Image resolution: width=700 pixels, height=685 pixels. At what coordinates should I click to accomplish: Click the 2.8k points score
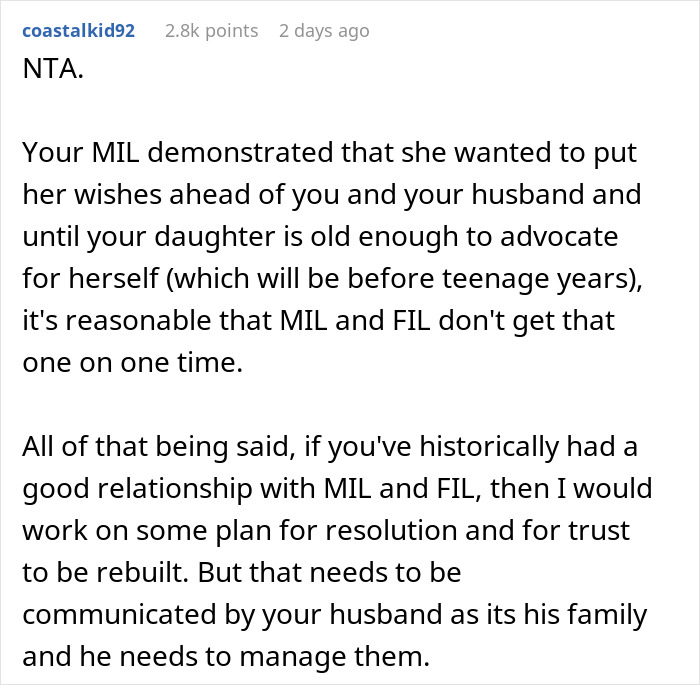point(211,31)
